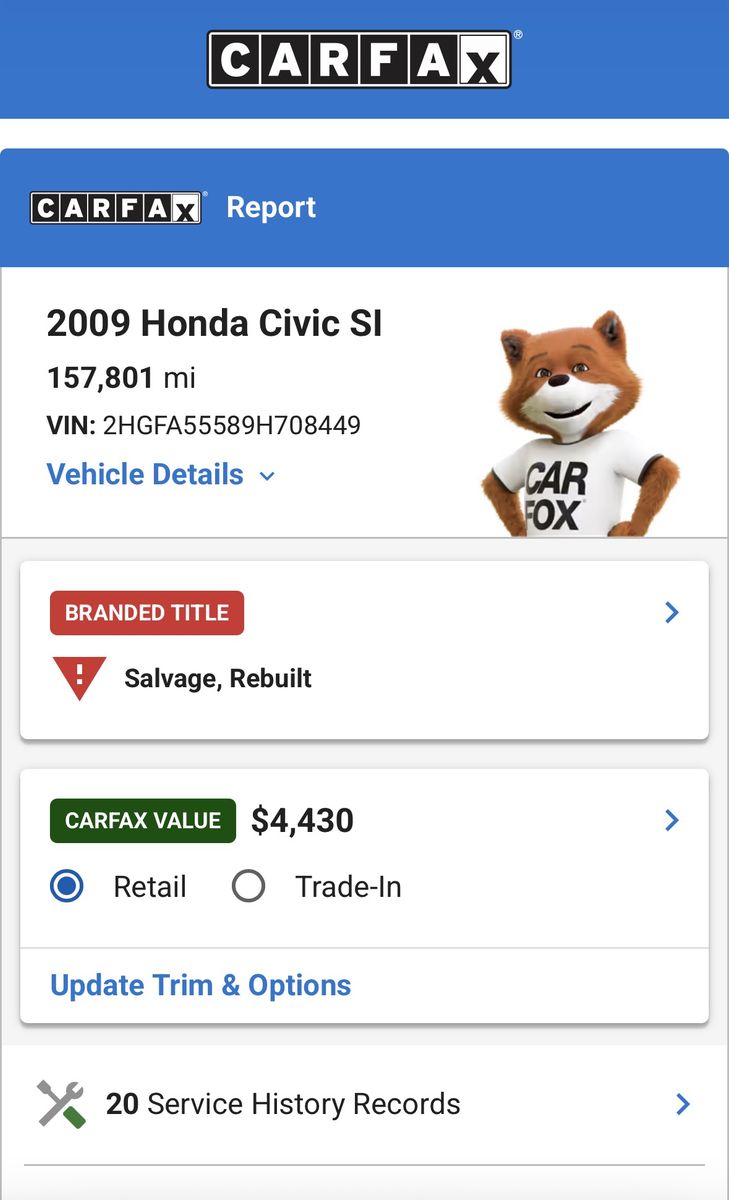729x1200 pixels.
Task: Expand the 20 Service History Records row
Action: 364,1104
